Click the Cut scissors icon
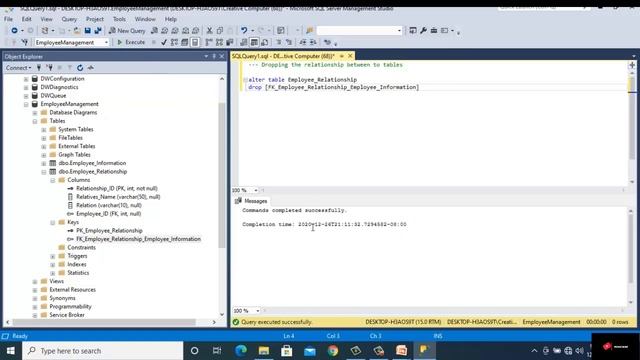Screen dimensions: 640x360 (x=209, y=31)
